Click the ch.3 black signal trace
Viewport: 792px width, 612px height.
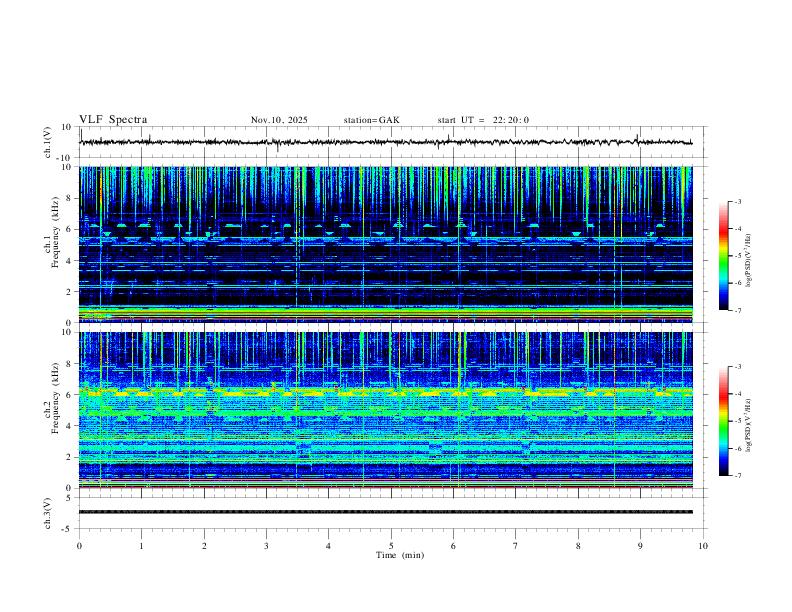386,512
